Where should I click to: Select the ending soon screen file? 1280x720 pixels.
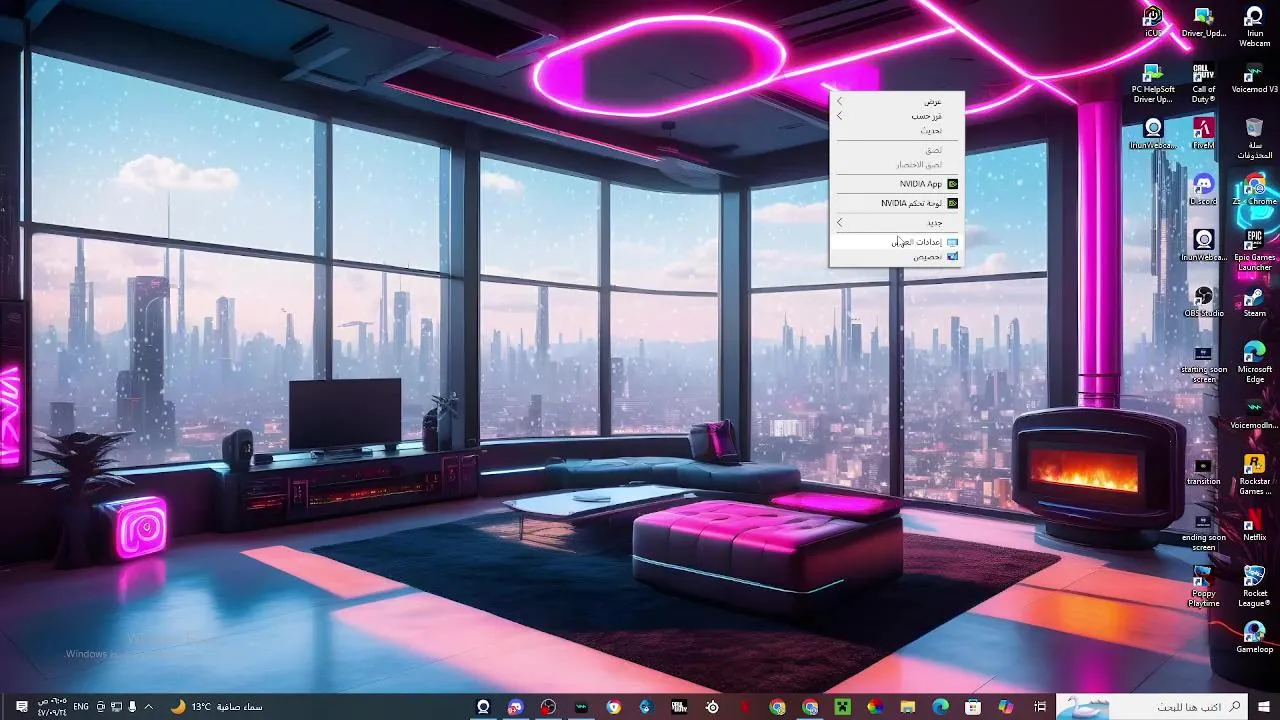tap(1204, 531)
